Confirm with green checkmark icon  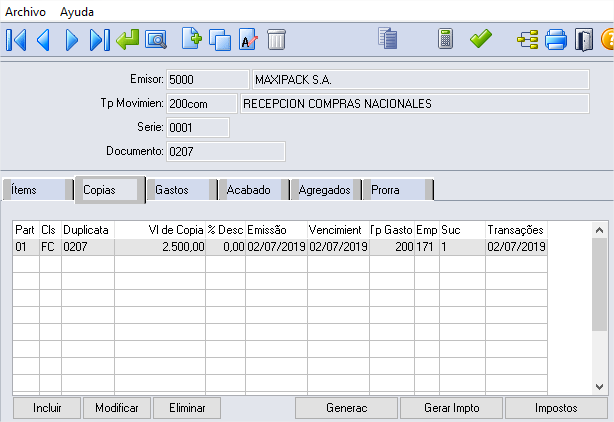point(480,38)
